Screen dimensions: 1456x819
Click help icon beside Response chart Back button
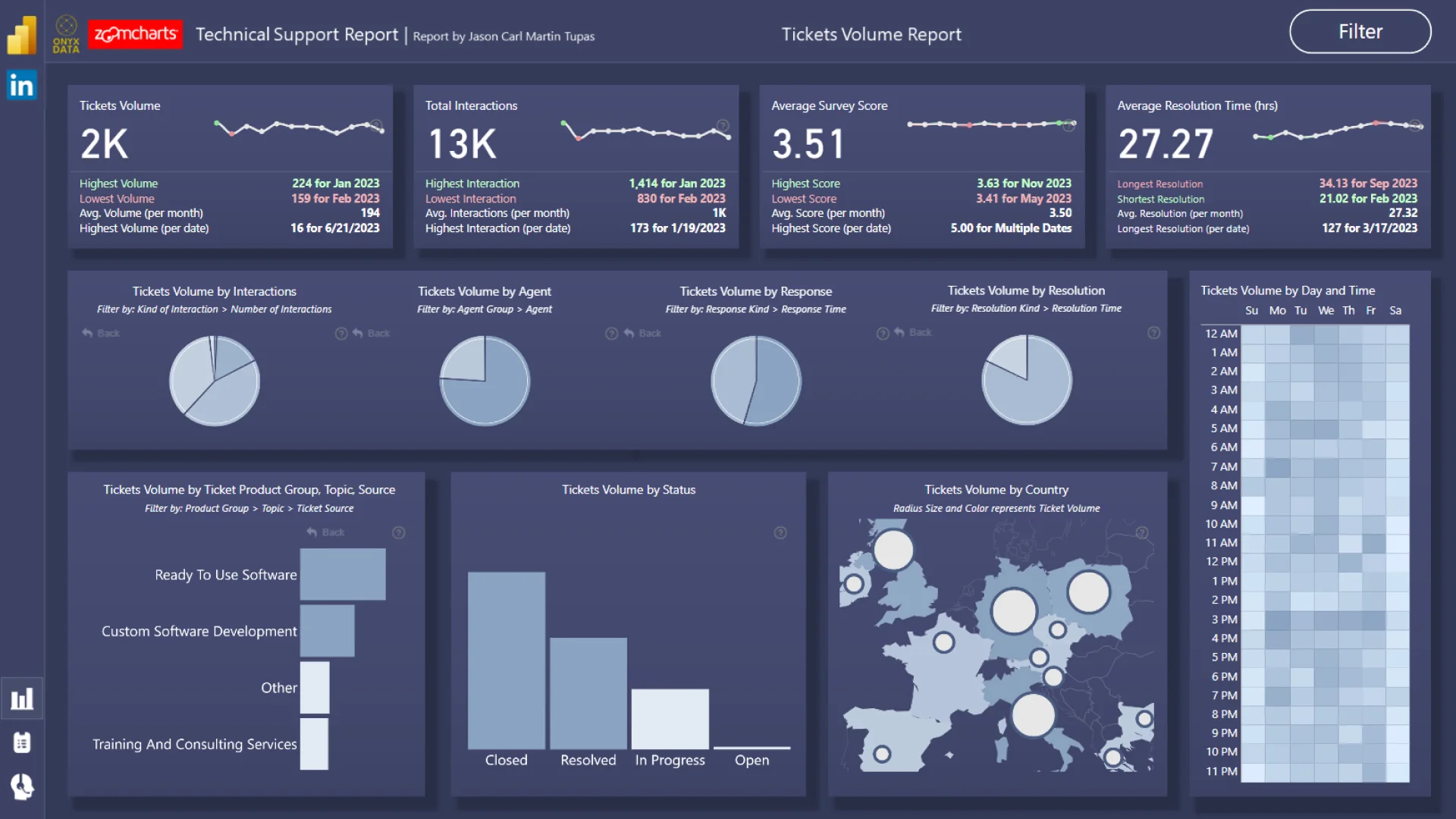[611, 334]
